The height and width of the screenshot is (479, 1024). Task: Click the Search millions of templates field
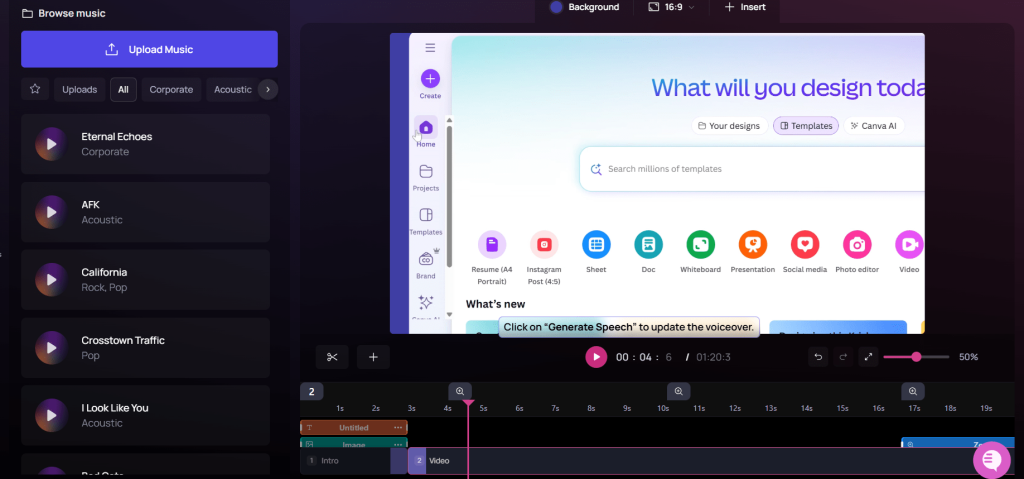752,169
